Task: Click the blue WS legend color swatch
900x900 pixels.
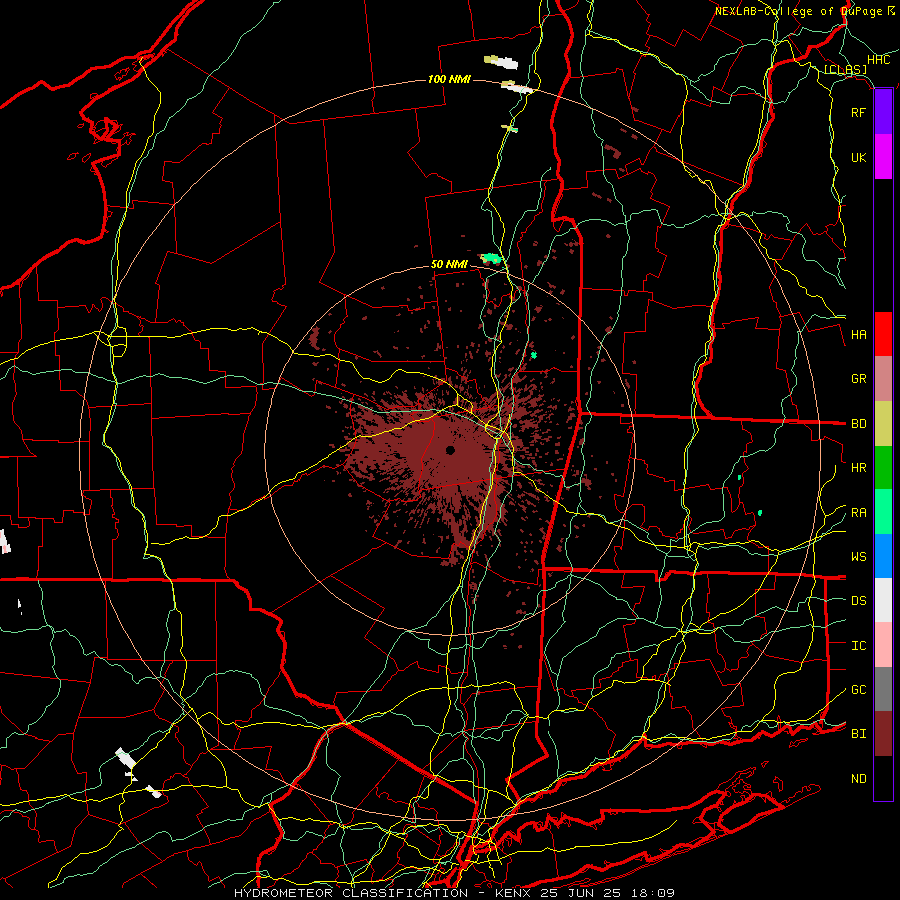Action: click(883, 556)
